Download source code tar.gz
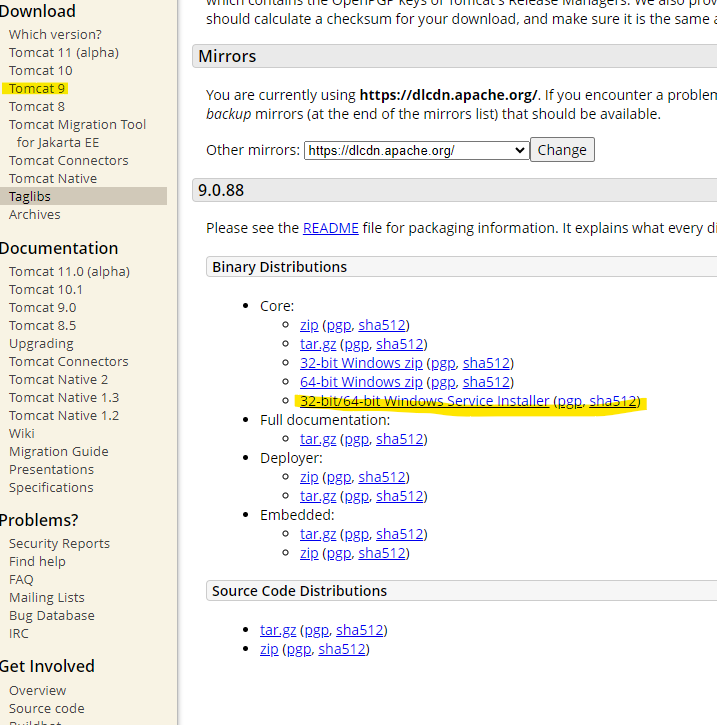This screenshot has height=725, width=717. tap(278, 630)
